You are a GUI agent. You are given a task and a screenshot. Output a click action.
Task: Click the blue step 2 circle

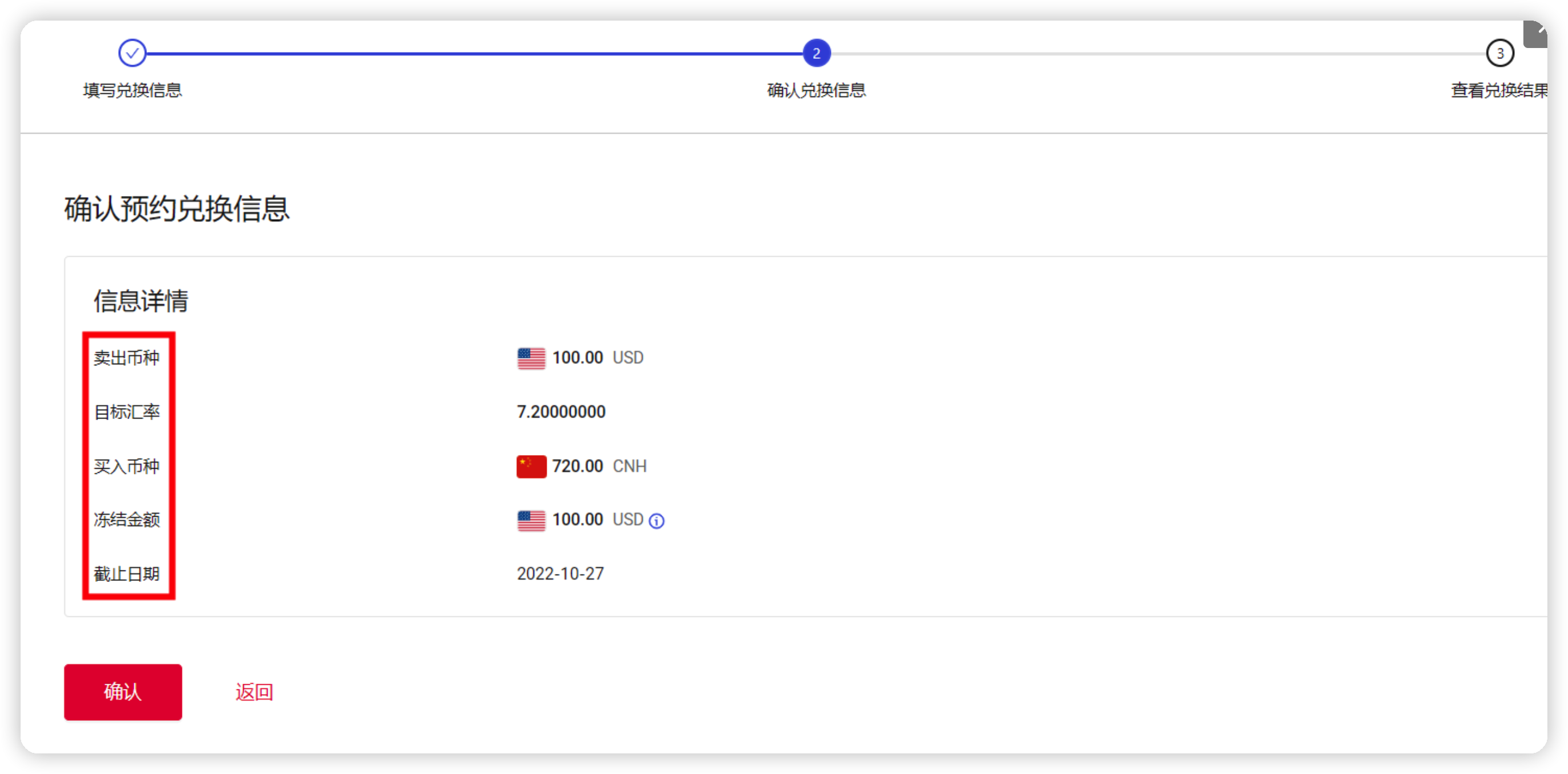pyautogui.click(x=816, y=54)
